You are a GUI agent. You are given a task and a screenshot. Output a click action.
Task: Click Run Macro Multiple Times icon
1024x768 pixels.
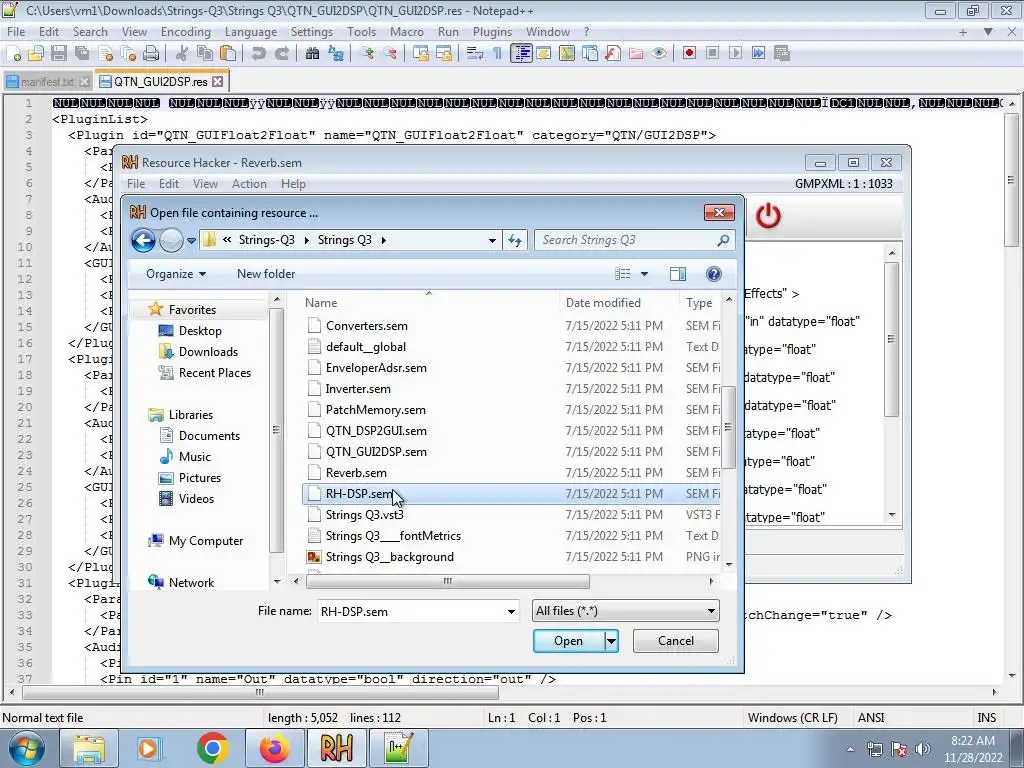758,54
